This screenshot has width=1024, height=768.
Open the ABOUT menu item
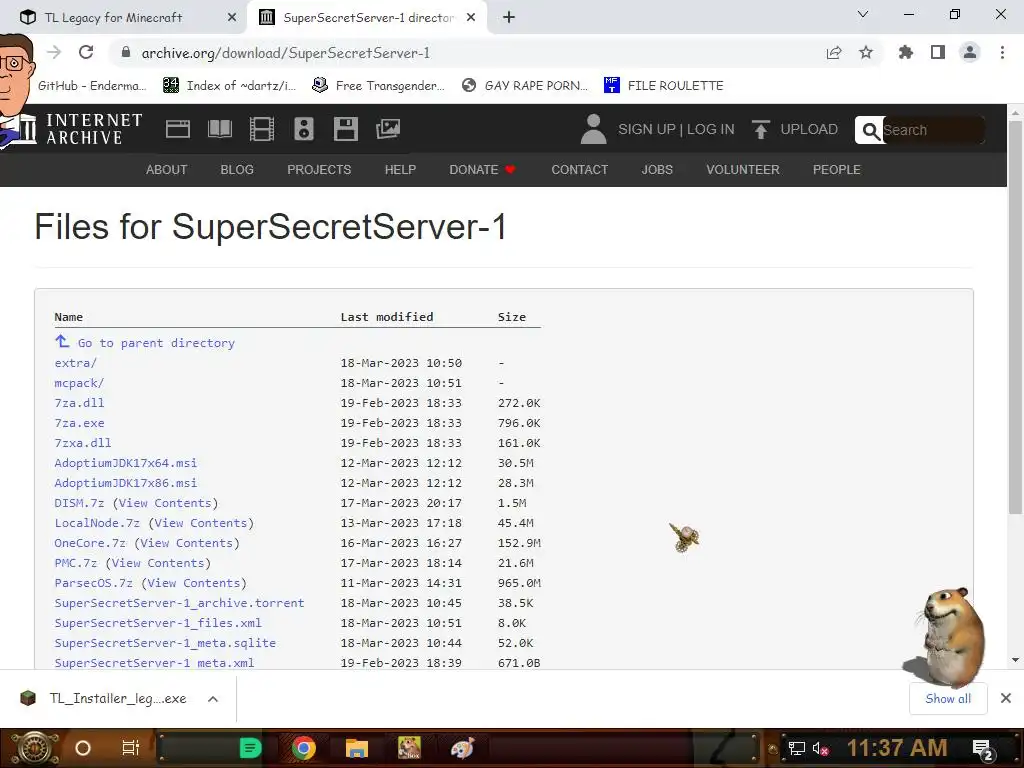[167, 170]
